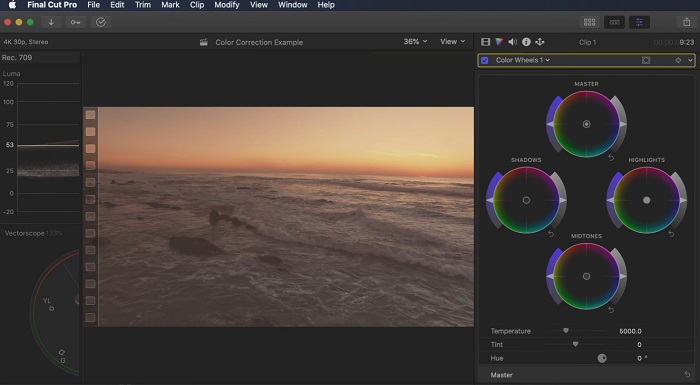Click reset arrow on Master parameters row

click(687, 374)
